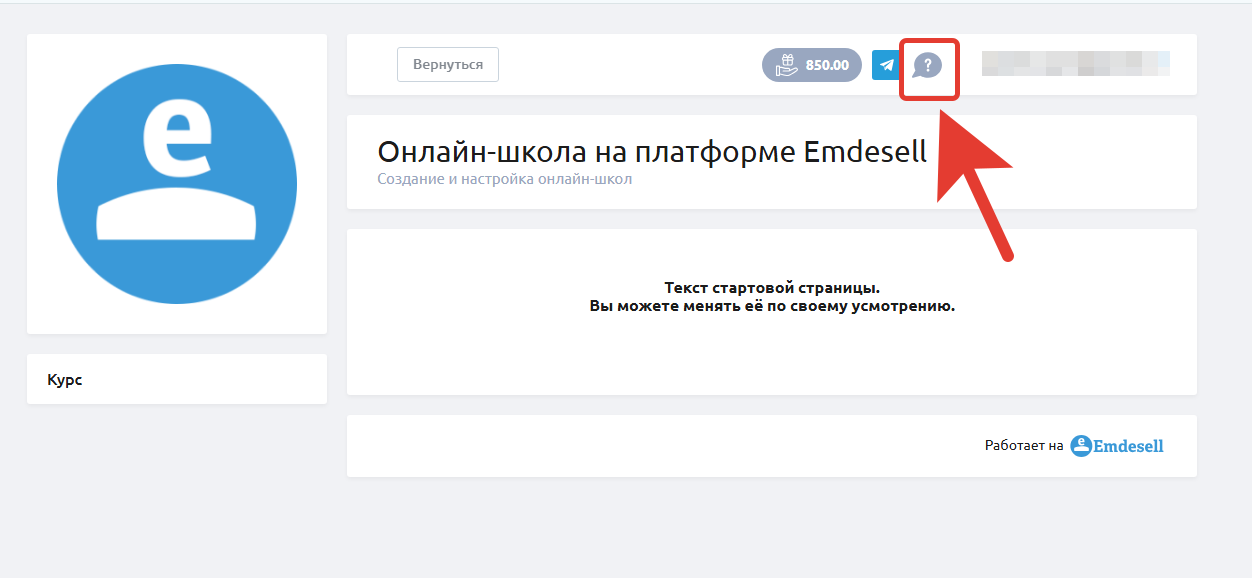The height and width of the screenshot is (578, 1252).
Task: Click the Emdesell logo link in footer
Action: click(1117, 446)
